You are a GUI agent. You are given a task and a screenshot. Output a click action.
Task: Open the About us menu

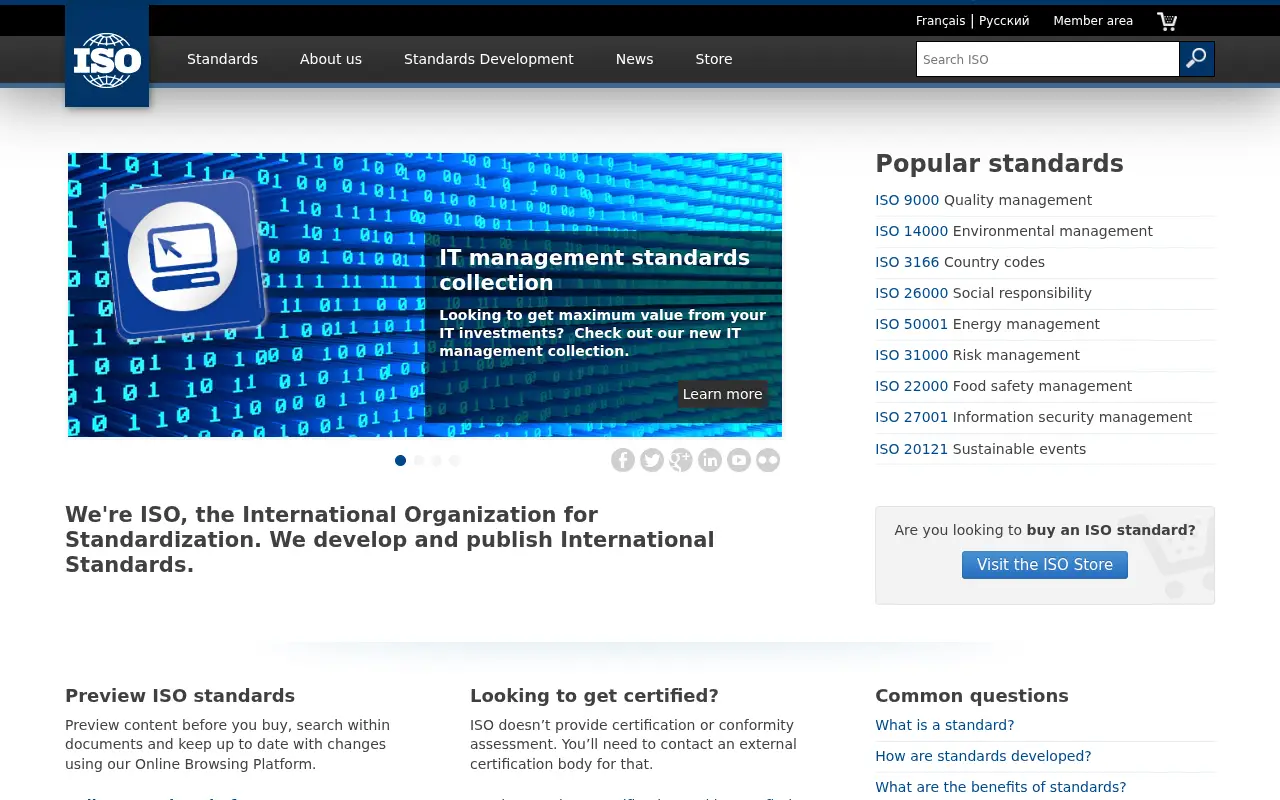331,59
